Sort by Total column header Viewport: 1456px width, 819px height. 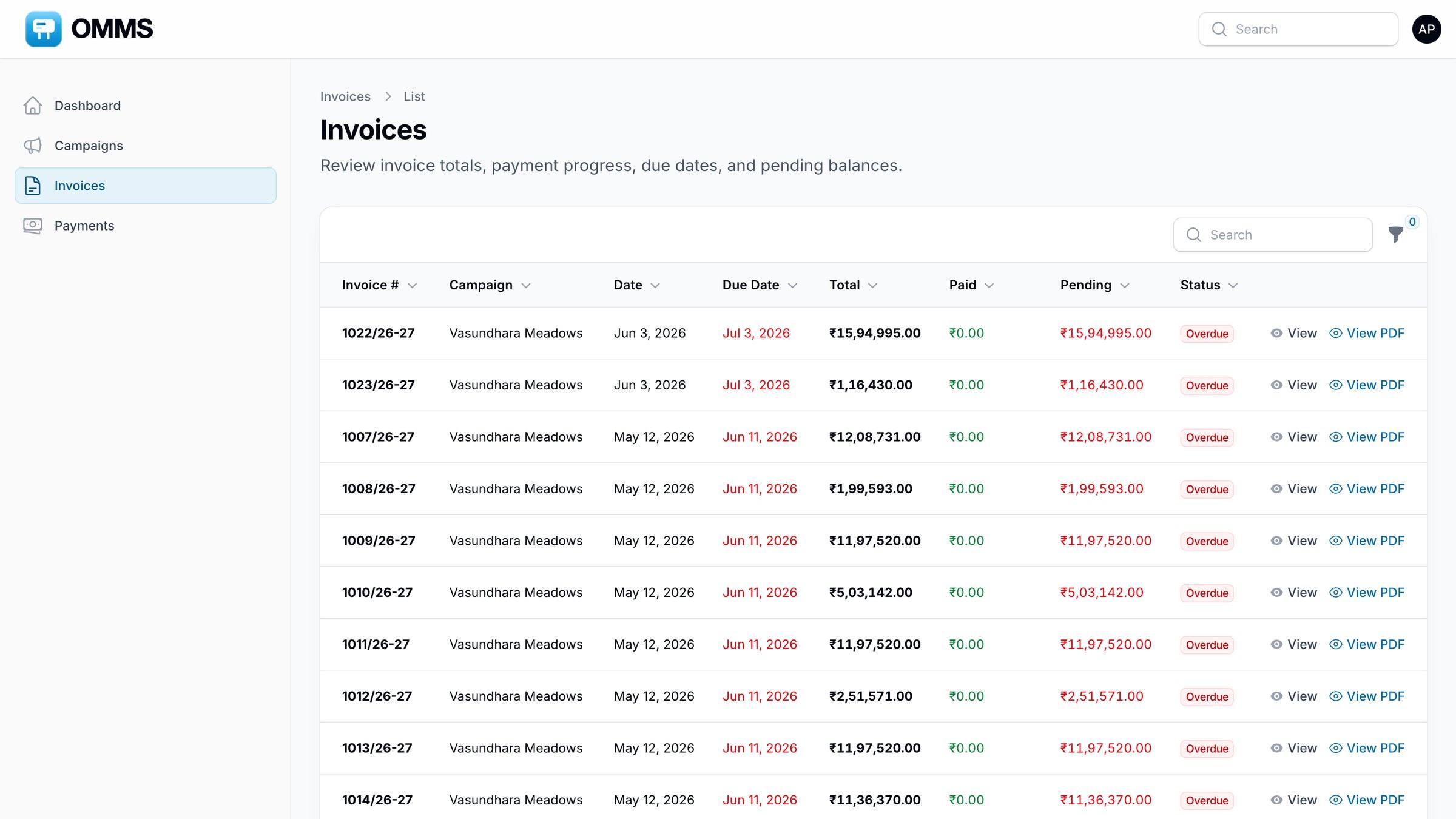point(853,285)
